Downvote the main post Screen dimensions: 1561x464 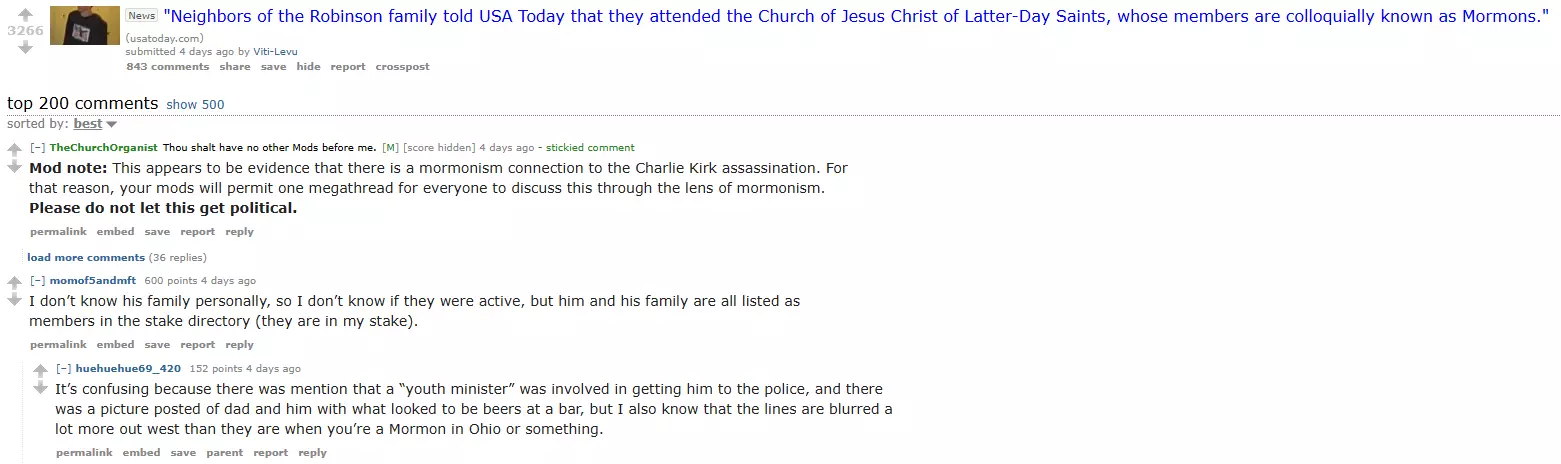click(x=25, y=47)
